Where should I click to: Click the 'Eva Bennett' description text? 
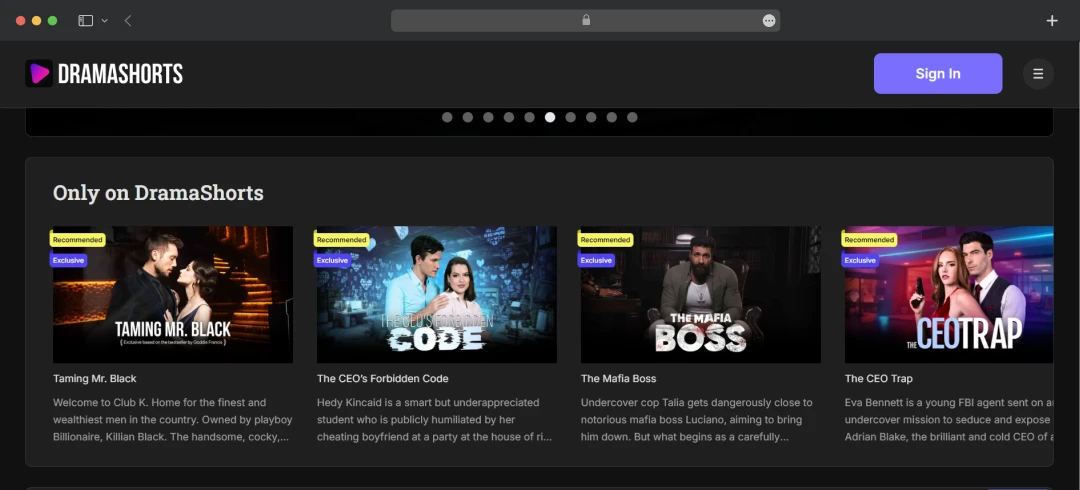point(948,419)
